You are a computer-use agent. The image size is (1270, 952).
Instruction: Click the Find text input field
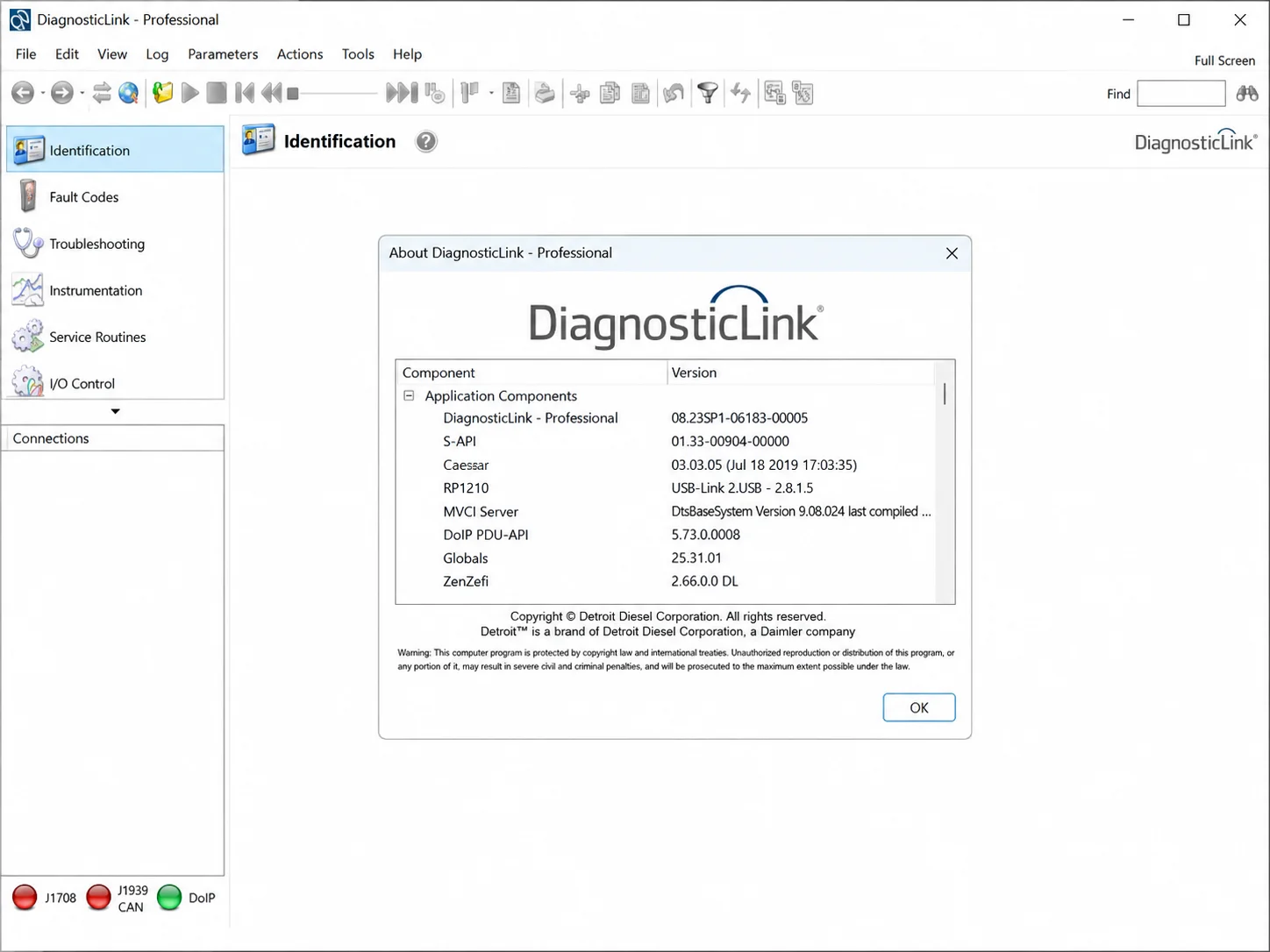(x=1181, y=93)
